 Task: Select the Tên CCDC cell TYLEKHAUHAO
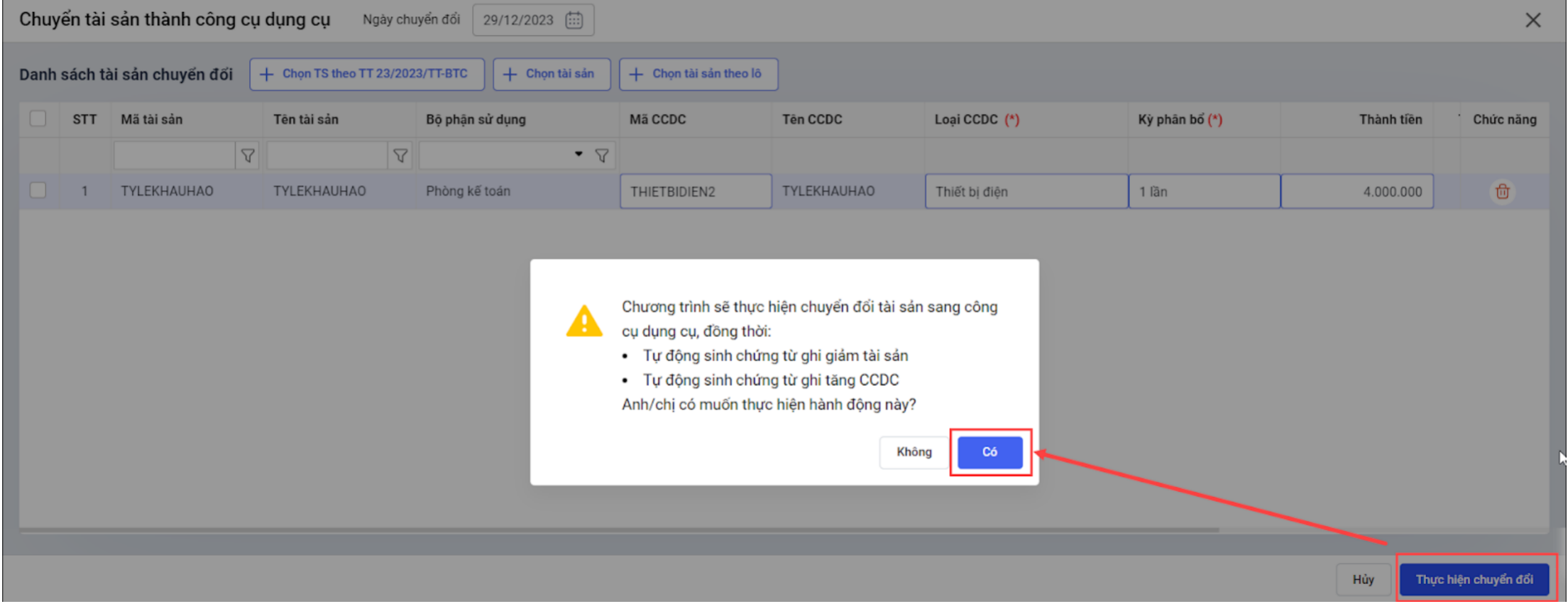848,191
